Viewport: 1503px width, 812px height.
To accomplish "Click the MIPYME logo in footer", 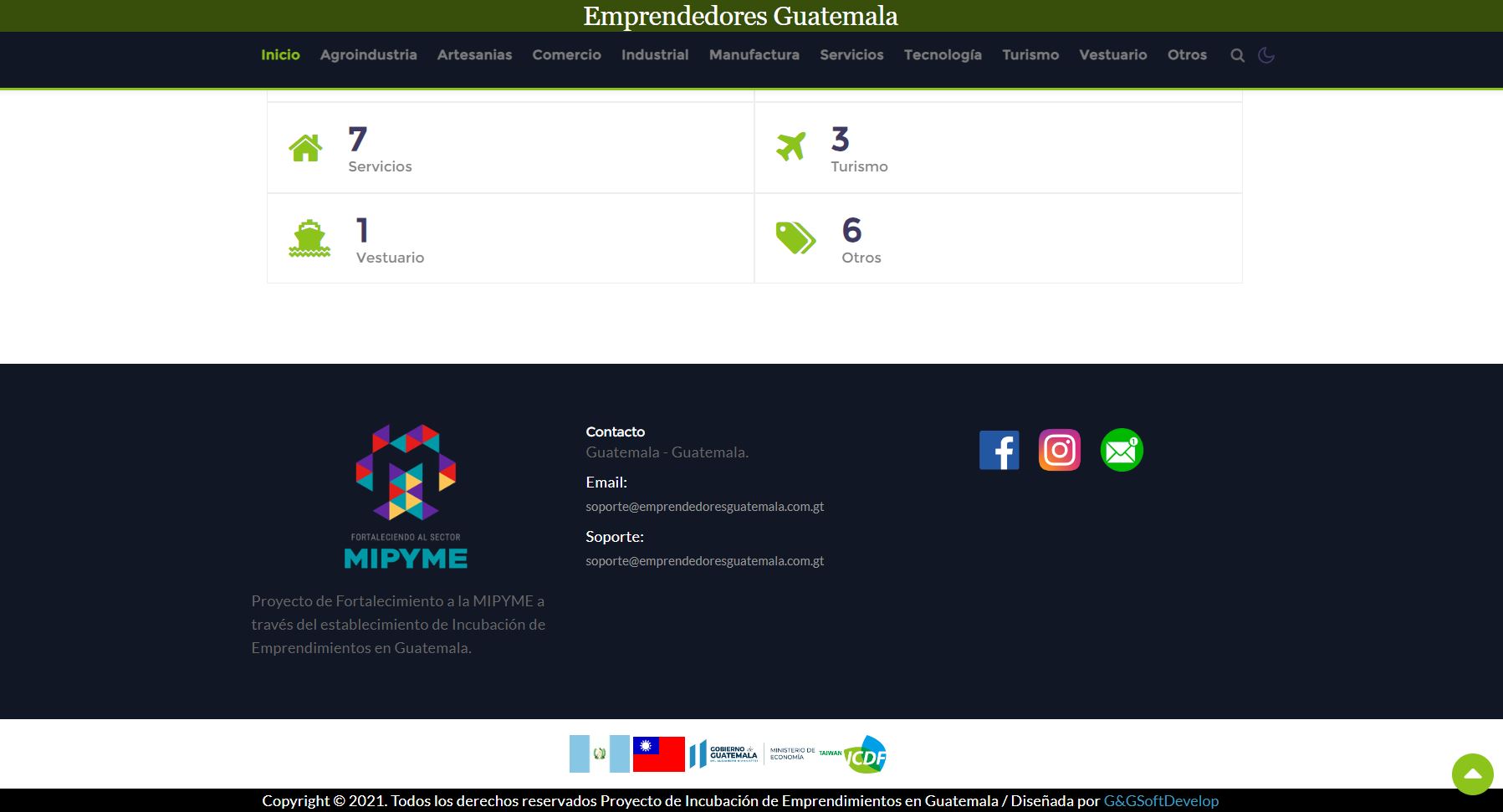I will (x=406, y=497).
